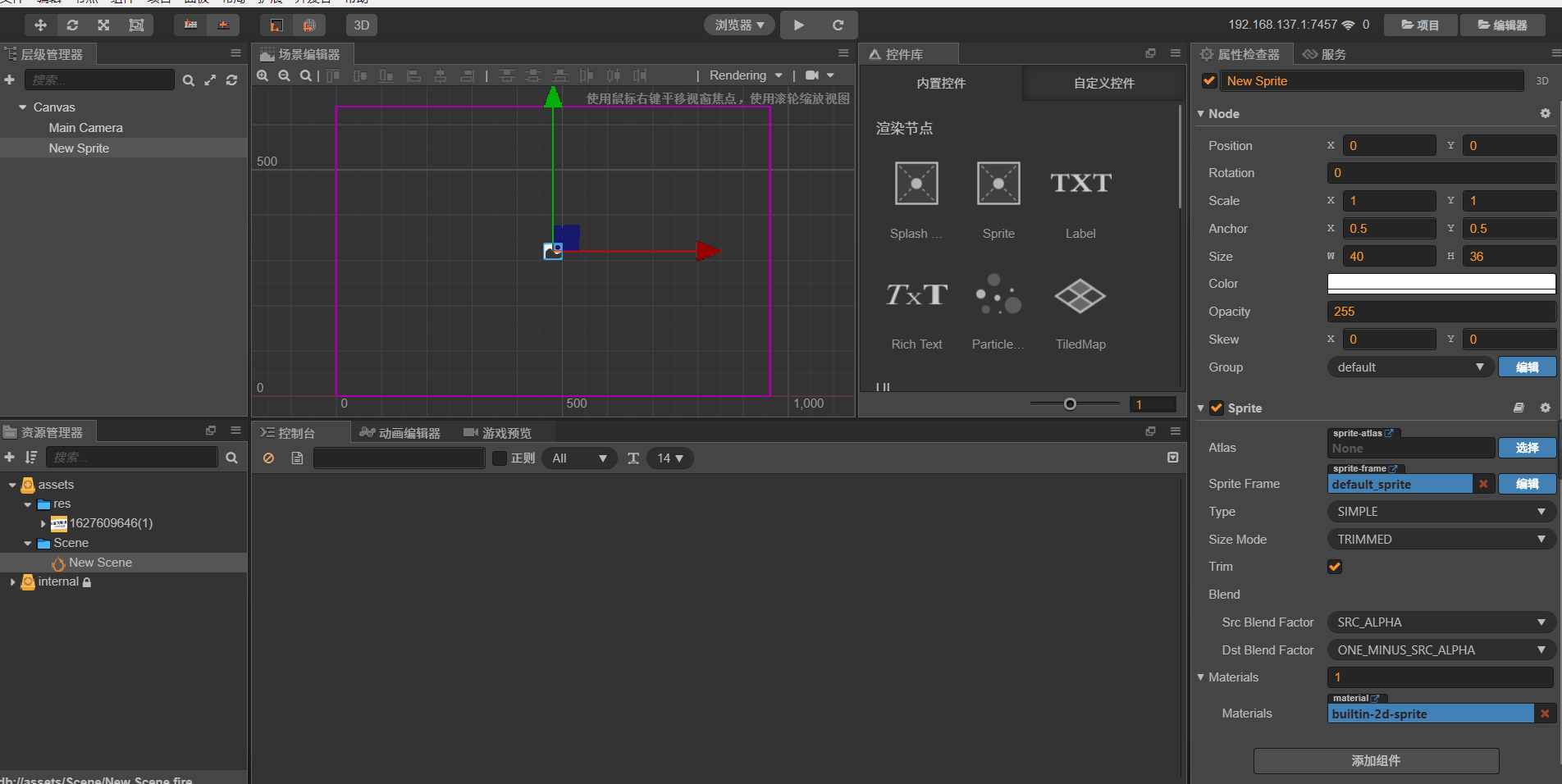Click the 选择 button next to Atlas
The width and height of the screenshot is (1562, 784).
tap(1527, 448)
